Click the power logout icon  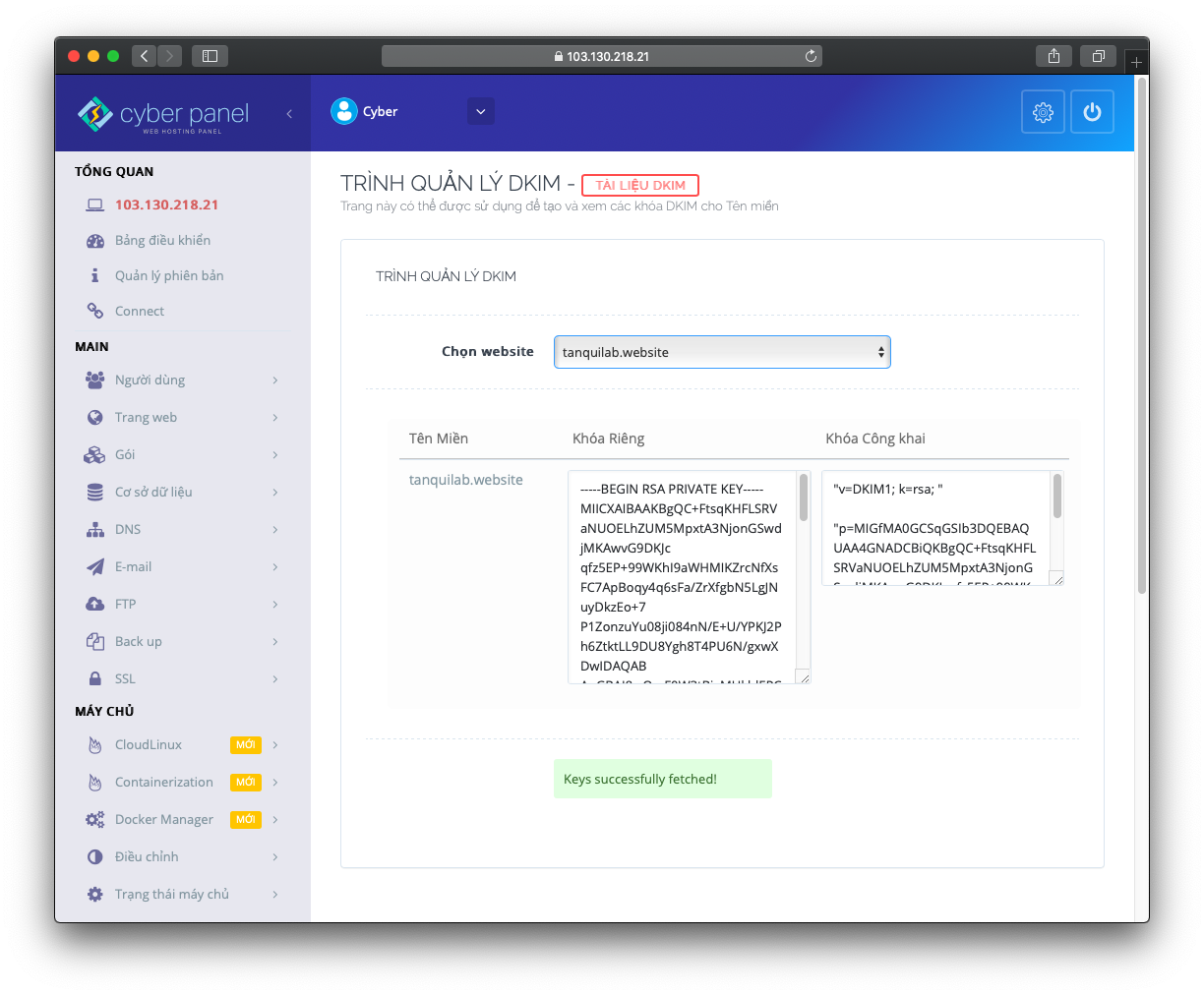(x=1092, y=112)
